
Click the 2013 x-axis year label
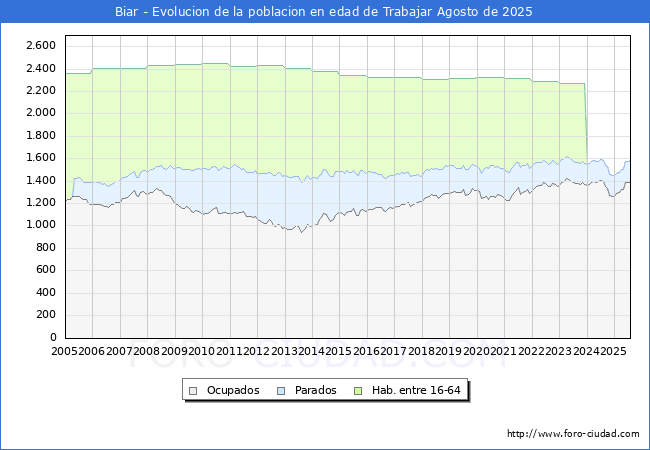[284, 351]
